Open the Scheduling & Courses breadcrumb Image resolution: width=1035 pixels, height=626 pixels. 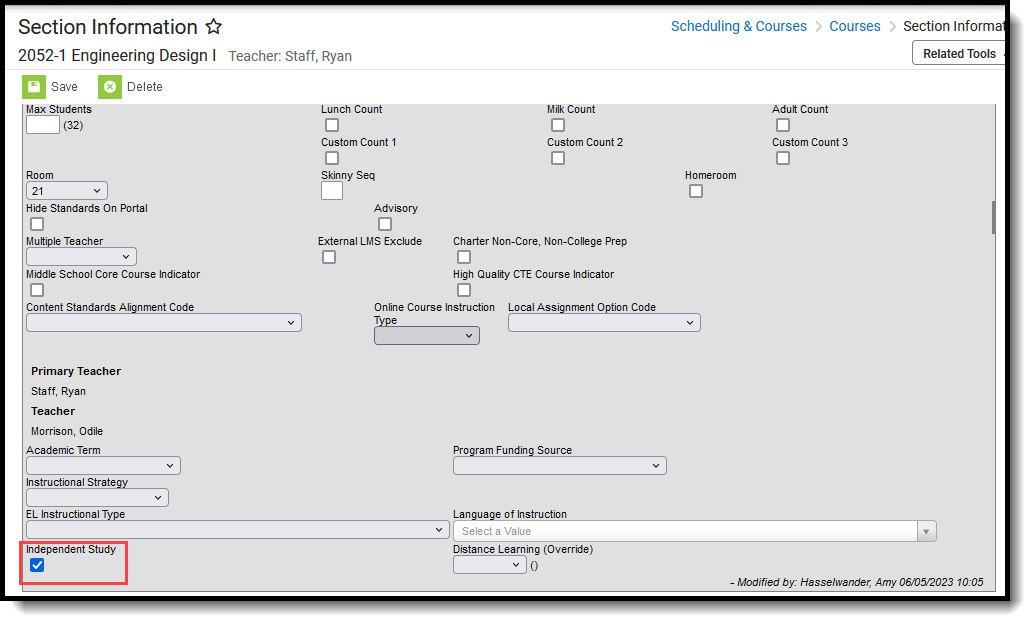coord(738,27)
